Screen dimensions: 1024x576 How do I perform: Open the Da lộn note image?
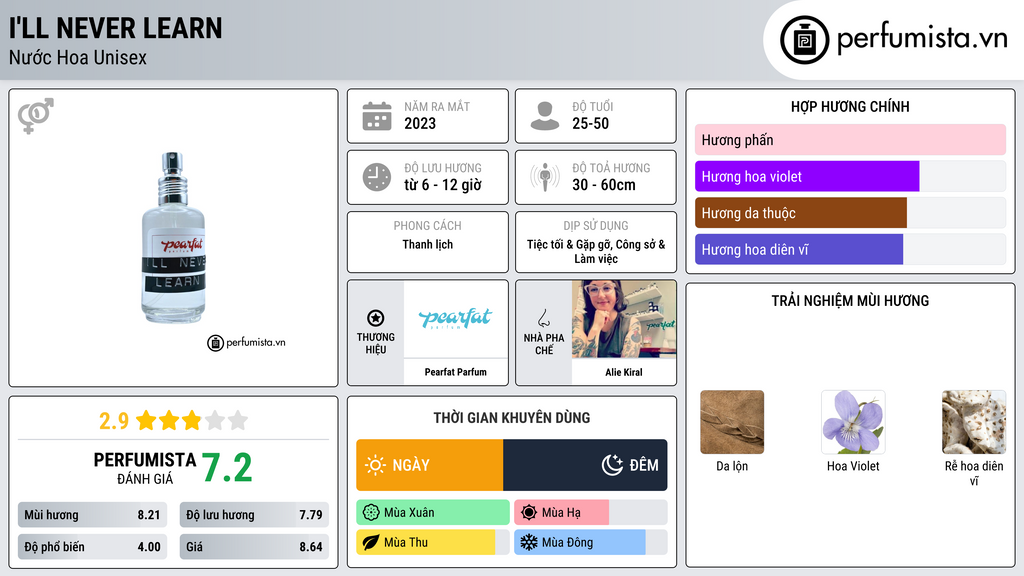point(732,422)
